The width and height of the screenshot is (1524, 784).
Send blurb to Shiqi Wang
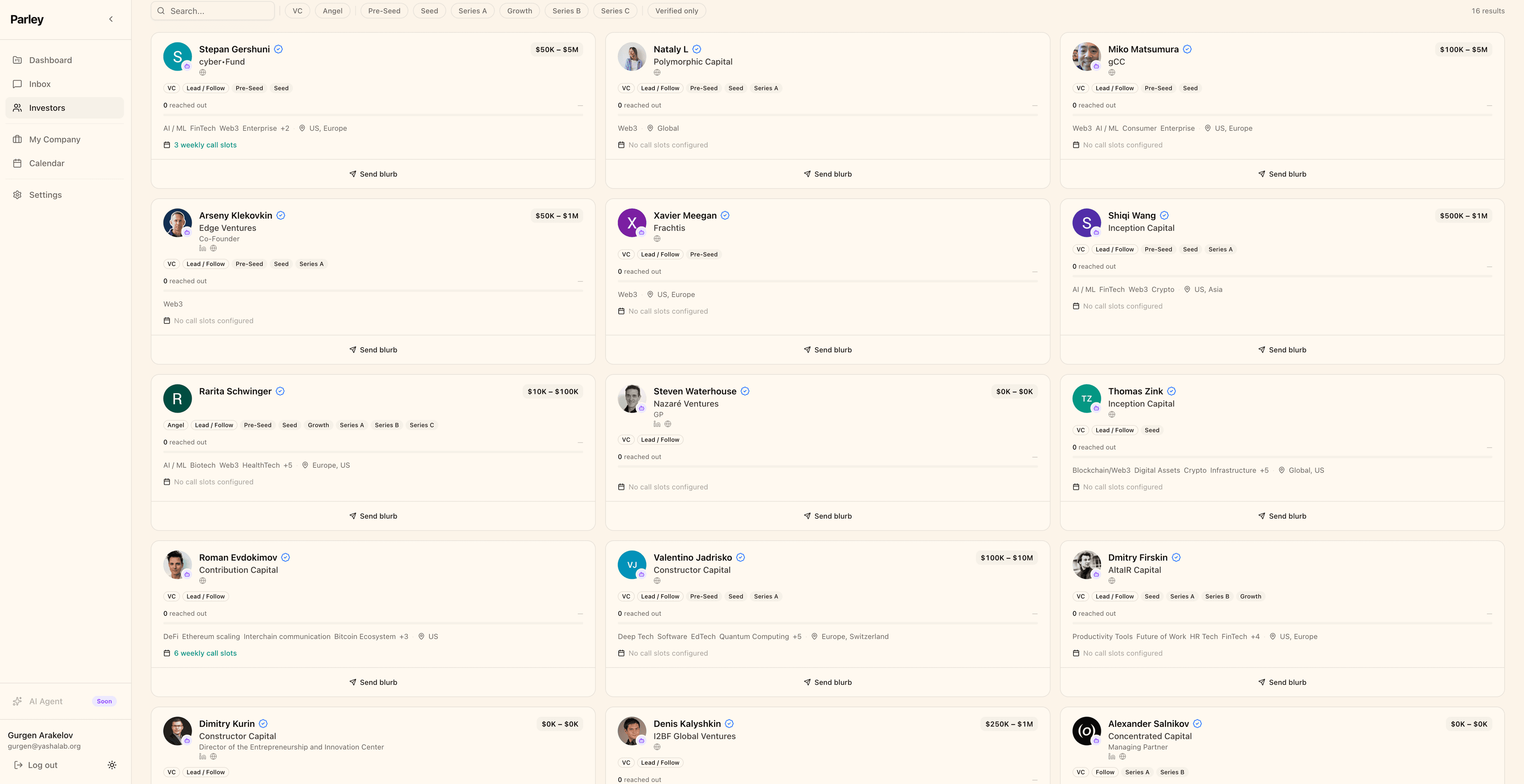pyautogui.click(x=1282, y=350)
